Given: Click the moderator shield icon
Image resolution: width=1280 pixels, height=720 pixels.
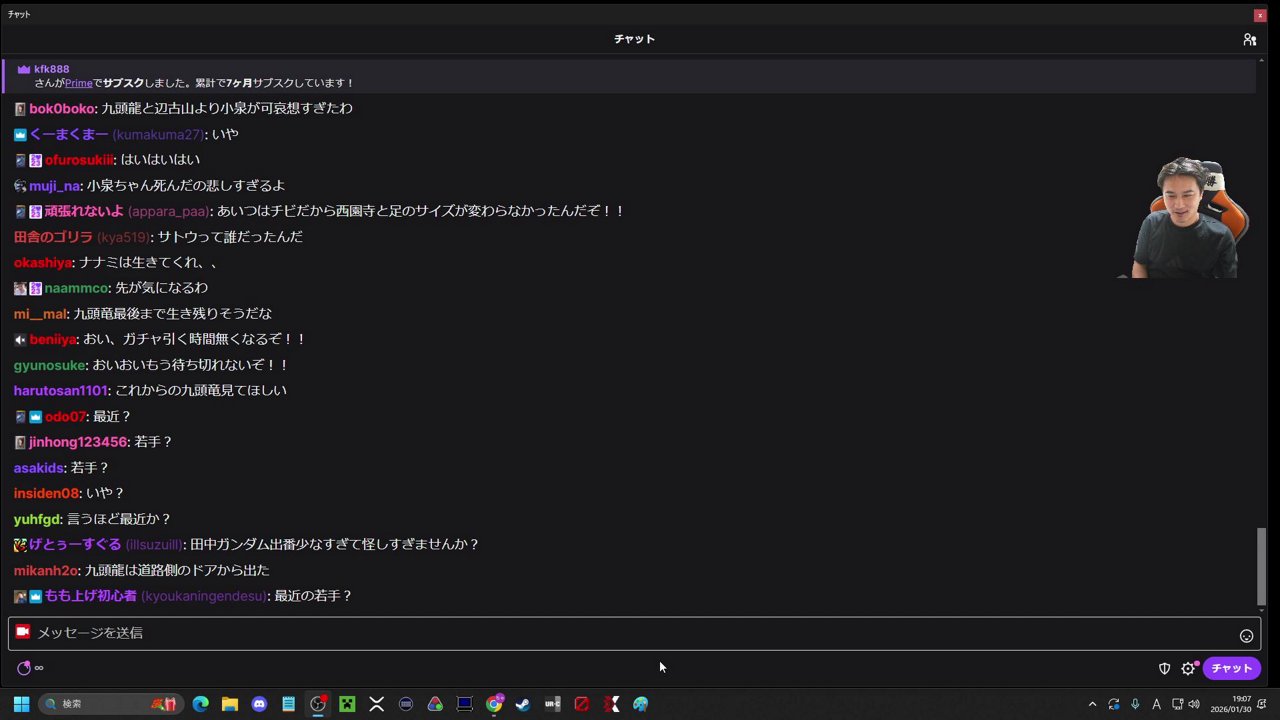Looking at the screenshot, I should (1164, 669).
